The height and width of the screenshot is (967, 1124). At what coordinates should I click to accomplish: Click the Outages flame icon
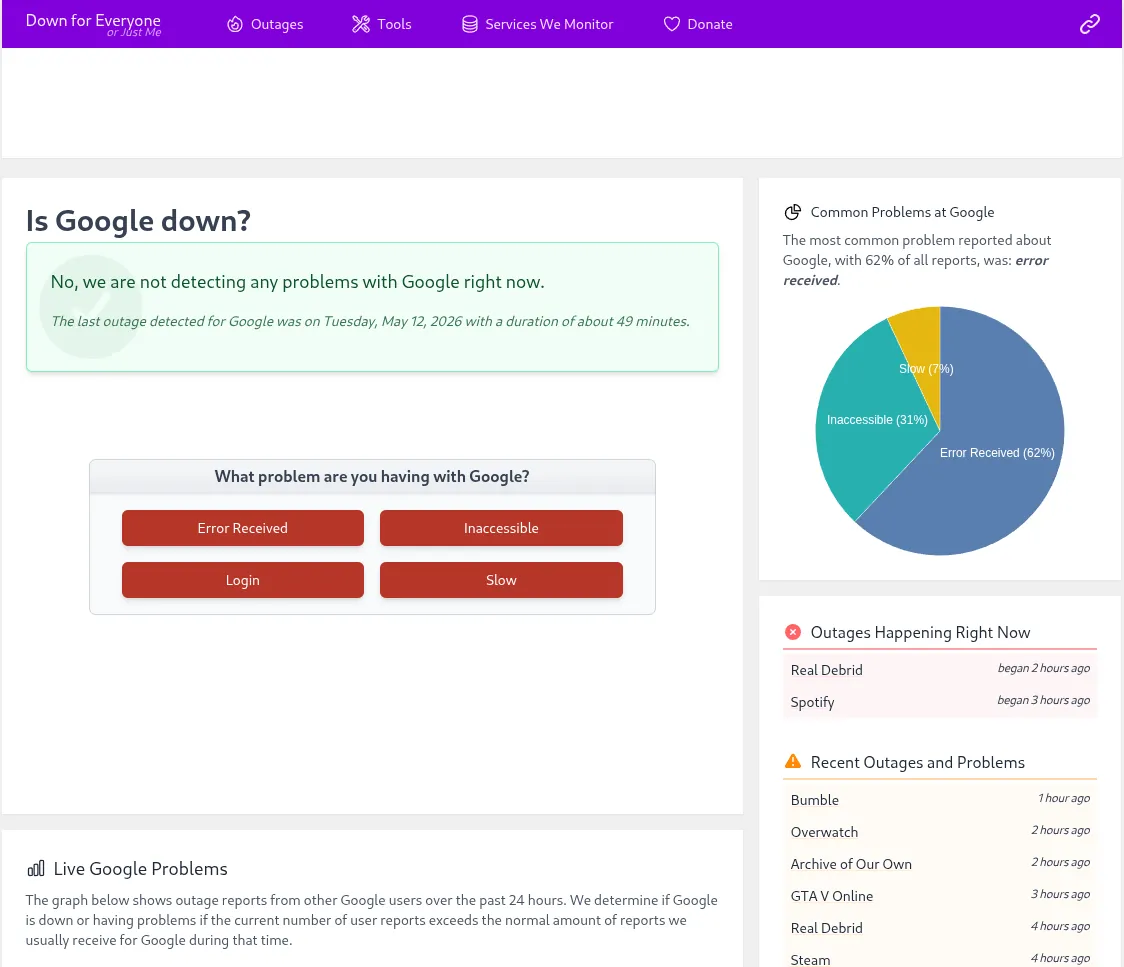click(x=235, y=24)
